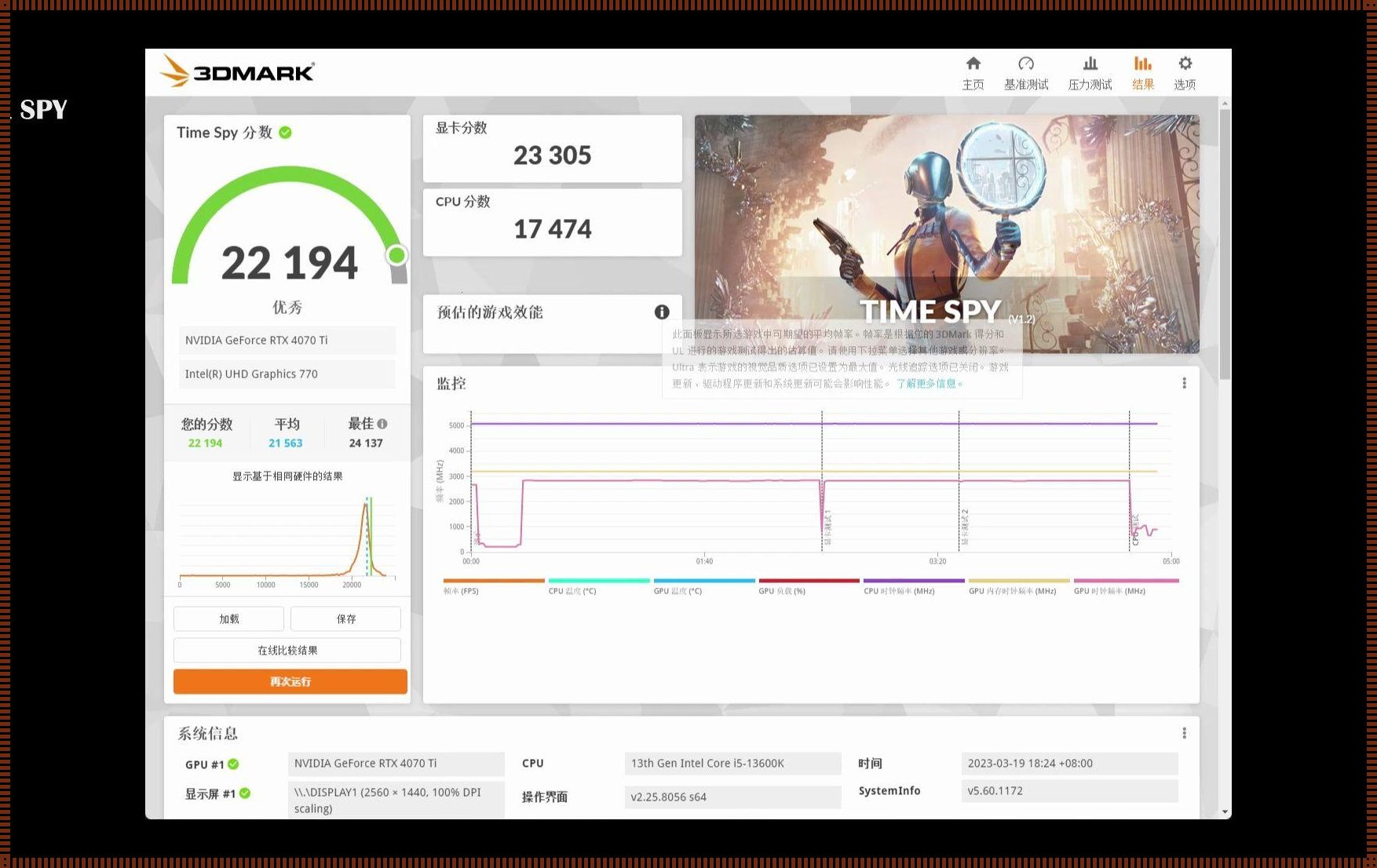The image size is (1377, 868).
Task: Click the 优秀 rating label
Action: [x=287, y=307]
